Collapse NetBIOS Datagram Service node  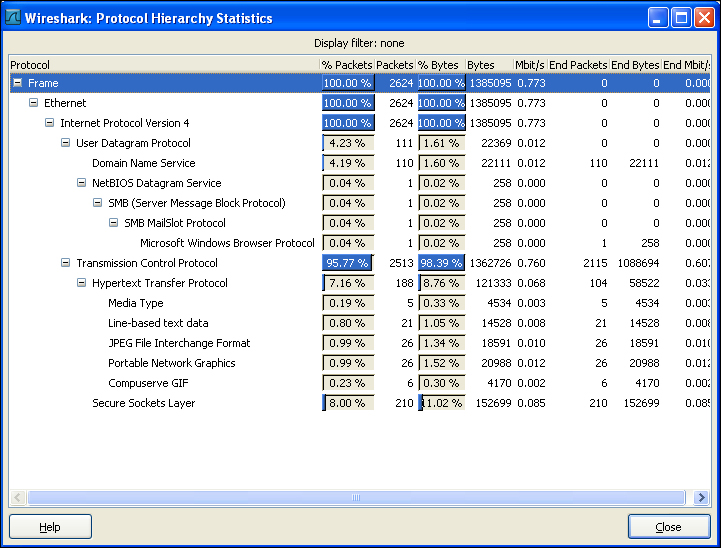81,183
